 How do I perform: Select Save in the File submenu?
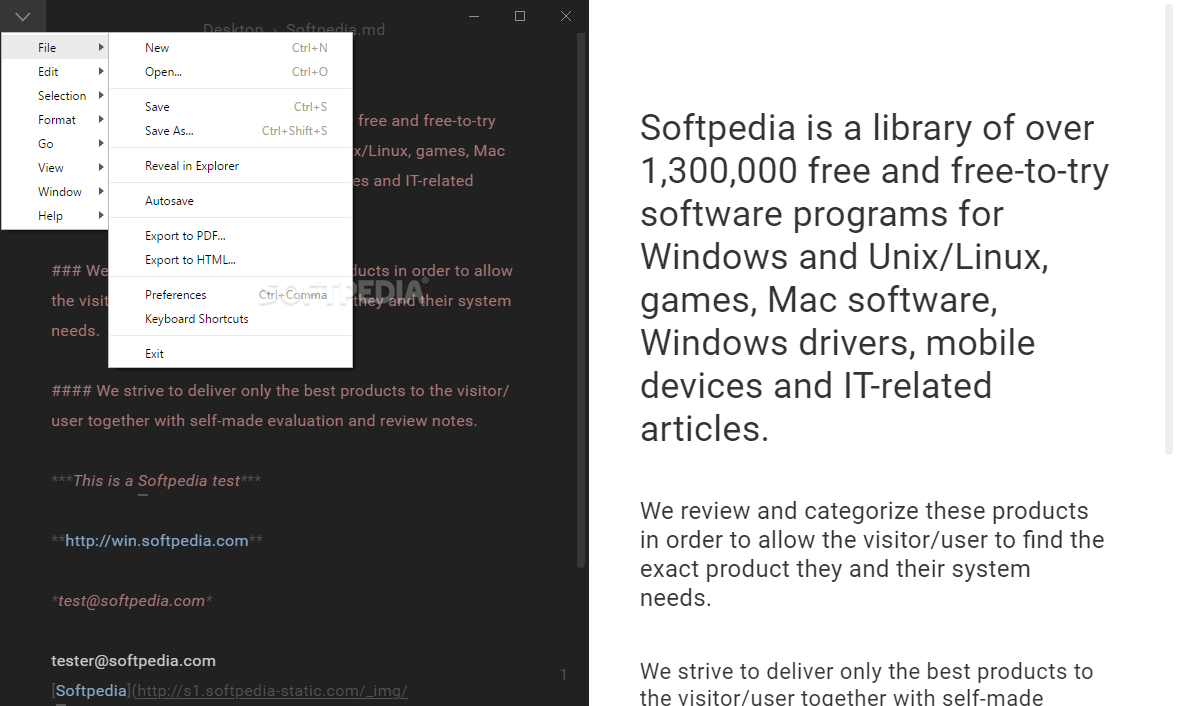230,107
